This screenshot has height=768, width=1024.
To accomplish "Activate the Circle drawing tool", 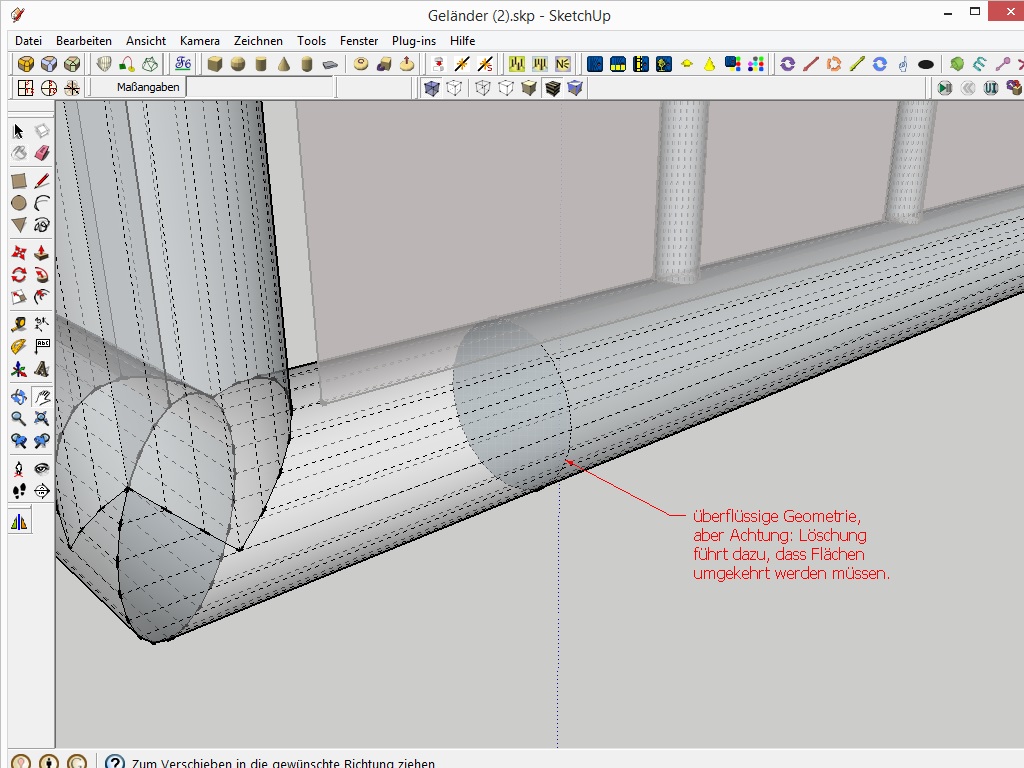I will tap(18, 203).
